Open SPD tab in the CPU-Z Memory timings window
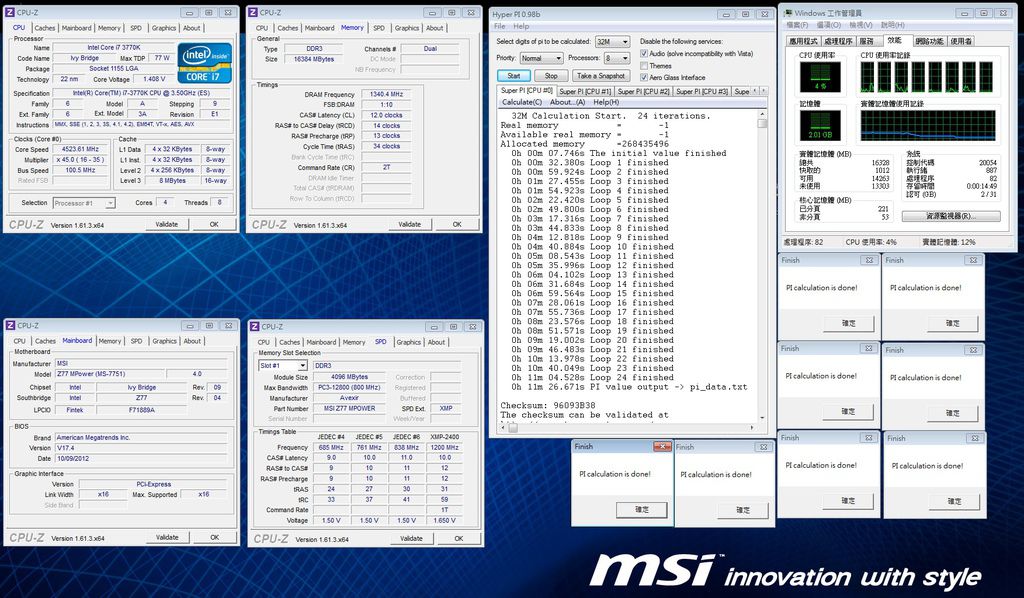This screenshot has width=1024, height=598. 379,28
